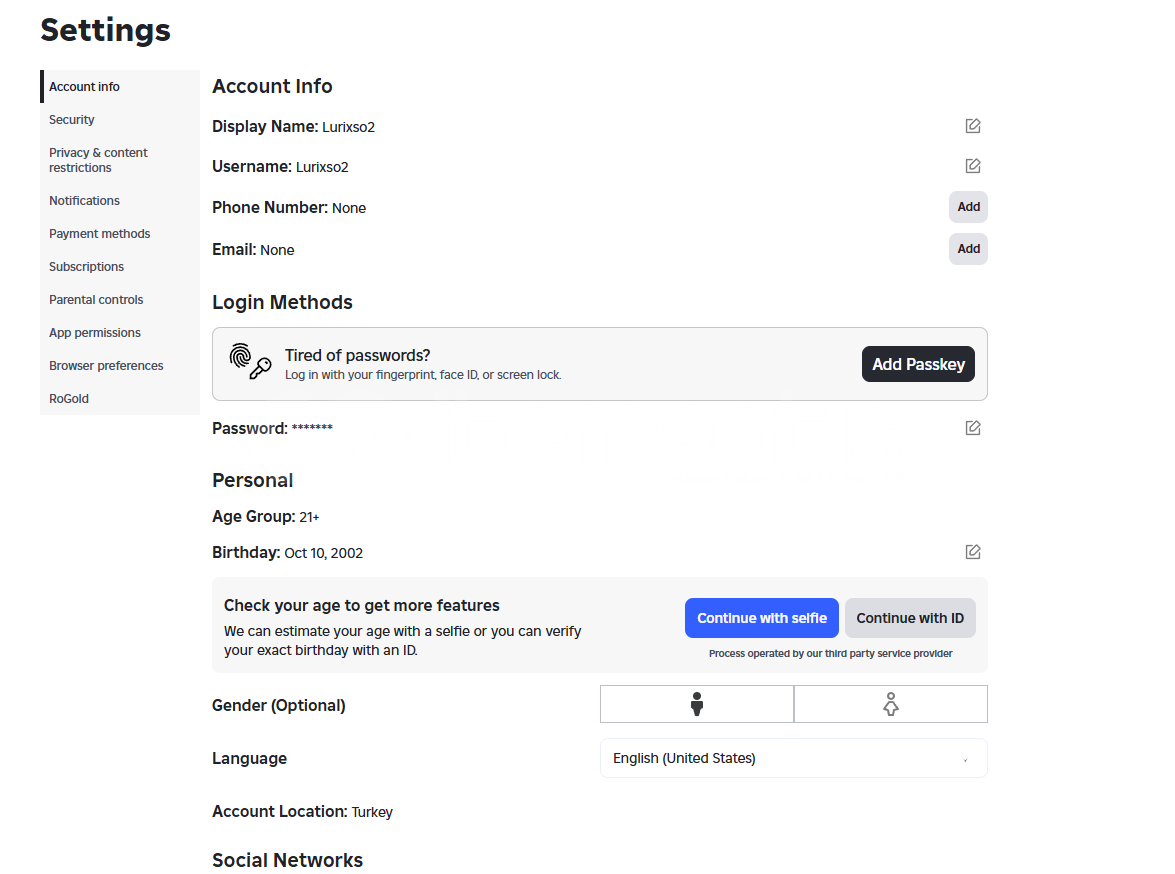This screenshot has height=874, width=1175.
Task: Click the edit icon beside Username
Action: point(973,166)
